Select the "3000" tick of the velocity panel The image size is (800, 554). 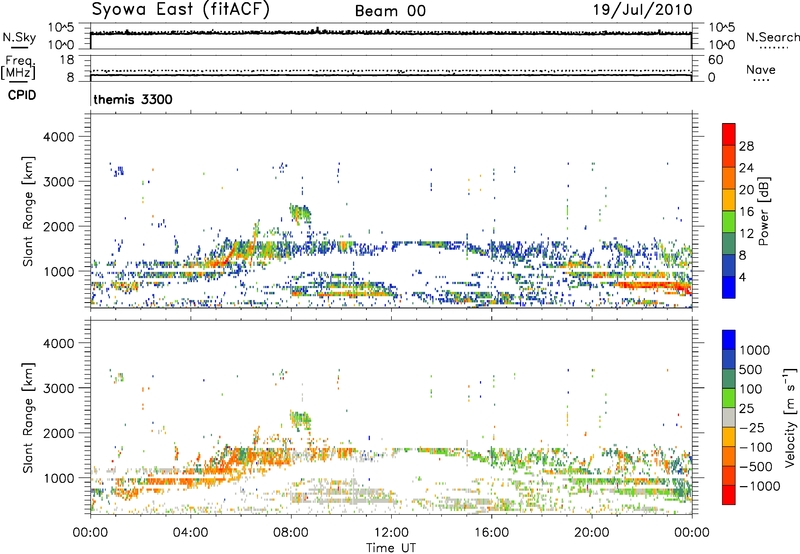pos(59,388)
